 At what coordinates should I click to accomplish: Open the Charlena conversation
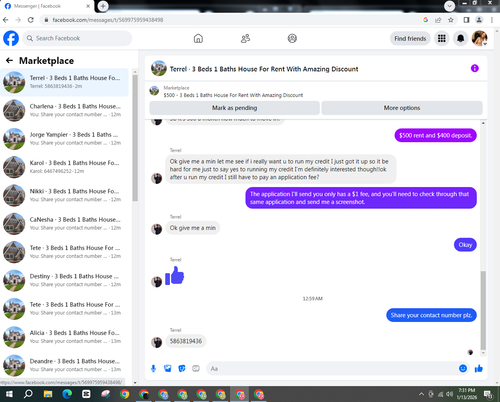[x=64, y=110]
